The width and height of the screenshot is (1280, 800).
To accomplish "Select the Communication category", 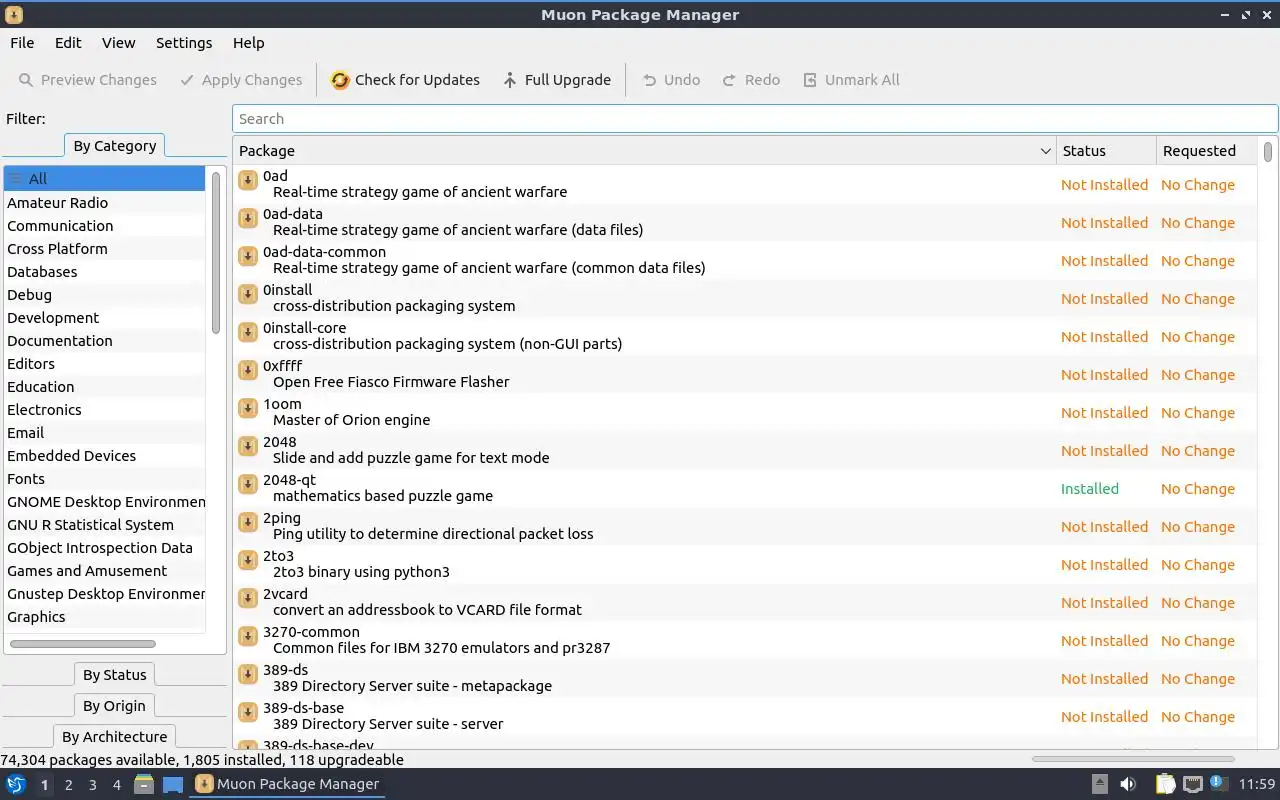I will tap(104, 226).
